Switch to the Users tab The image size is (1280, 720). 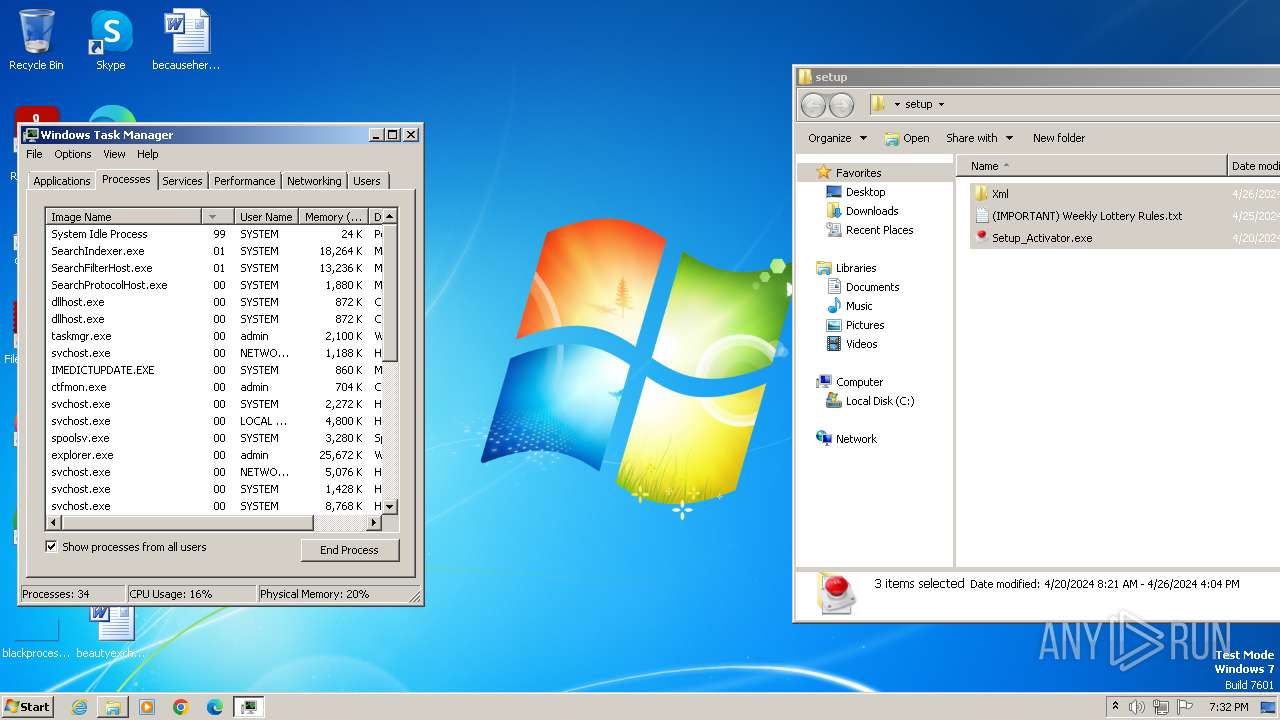coord(367,181)
